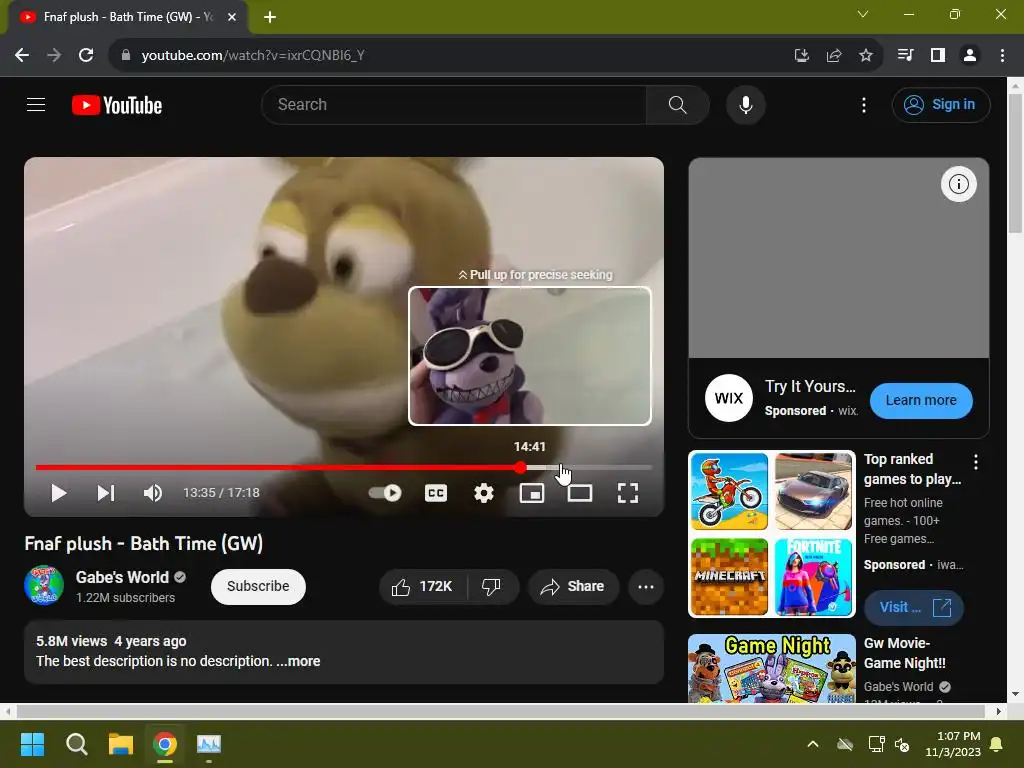Open Game Night video thumbnail
Image resolution: width=1024 pixels, height=768 pixels.
(x=772, y=669)
